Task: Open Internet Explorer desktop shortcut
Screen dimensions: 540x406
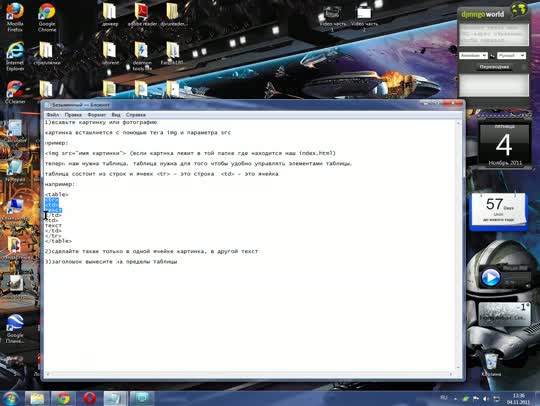Action: tap(15, 56)
